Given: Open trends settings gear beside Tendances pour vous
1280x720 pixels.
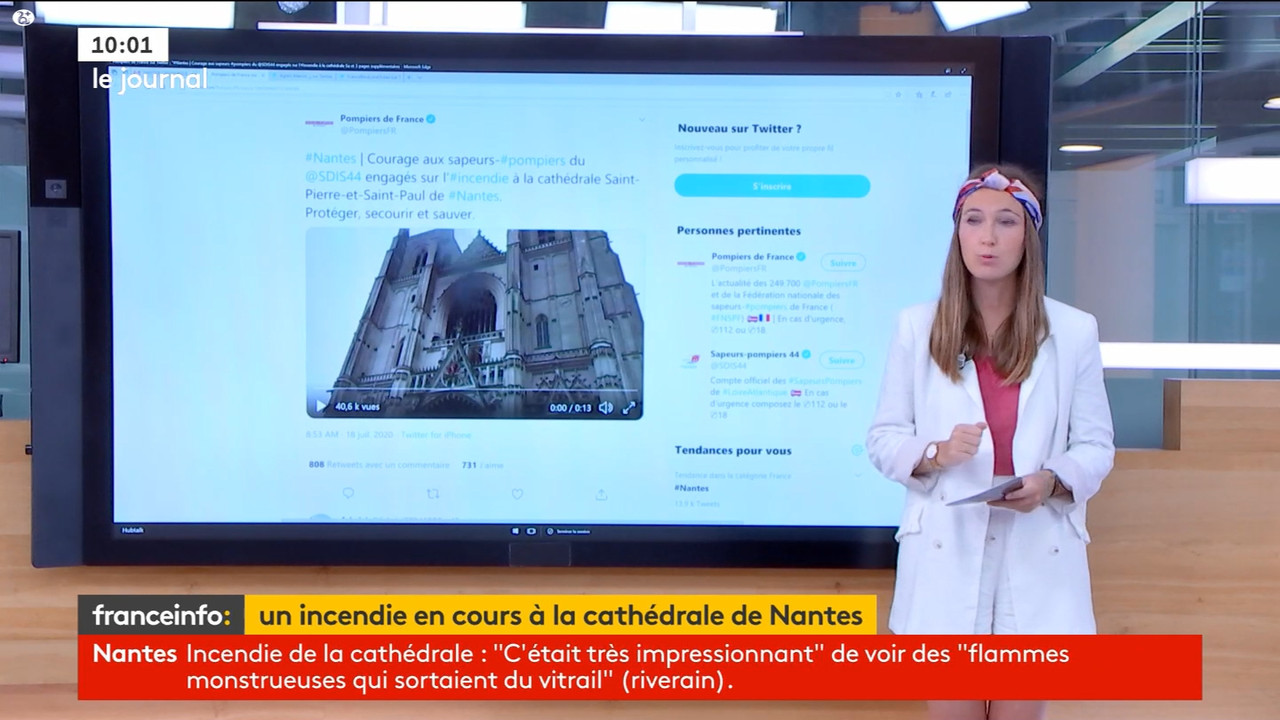Looking at the screenshot, I should 857,450.
